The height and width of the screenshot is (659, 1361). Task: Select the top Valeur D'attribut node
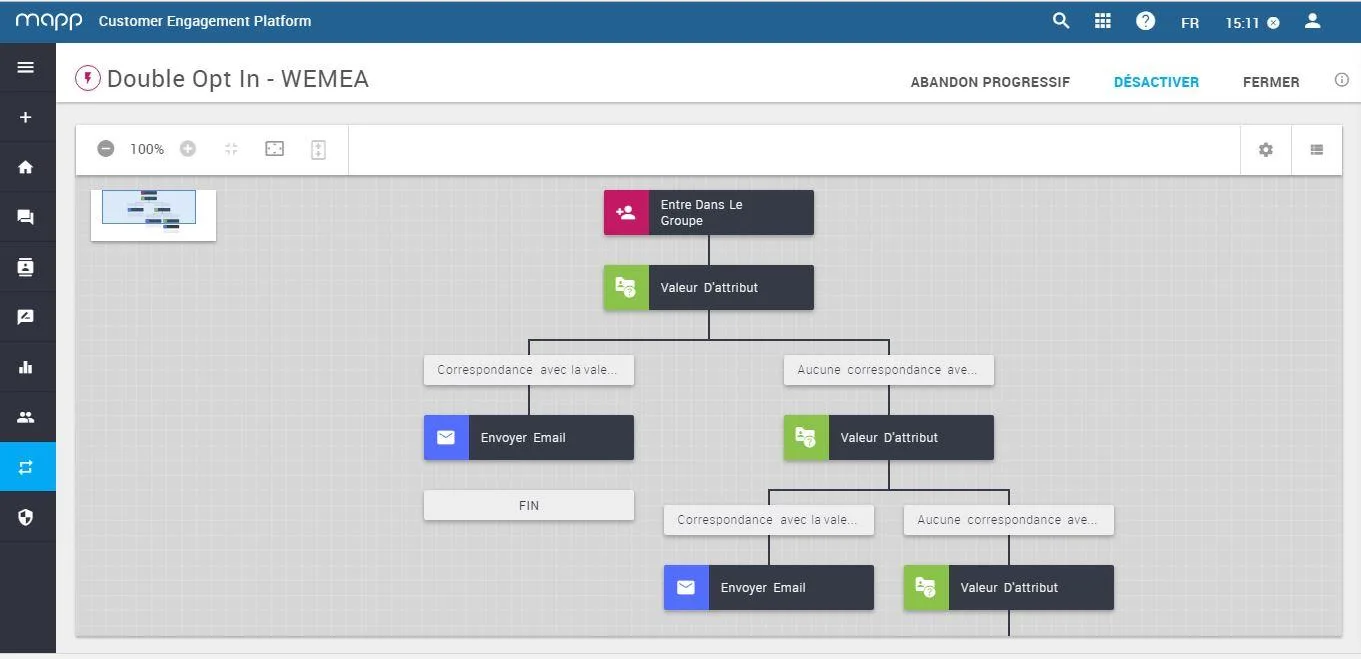709,288
